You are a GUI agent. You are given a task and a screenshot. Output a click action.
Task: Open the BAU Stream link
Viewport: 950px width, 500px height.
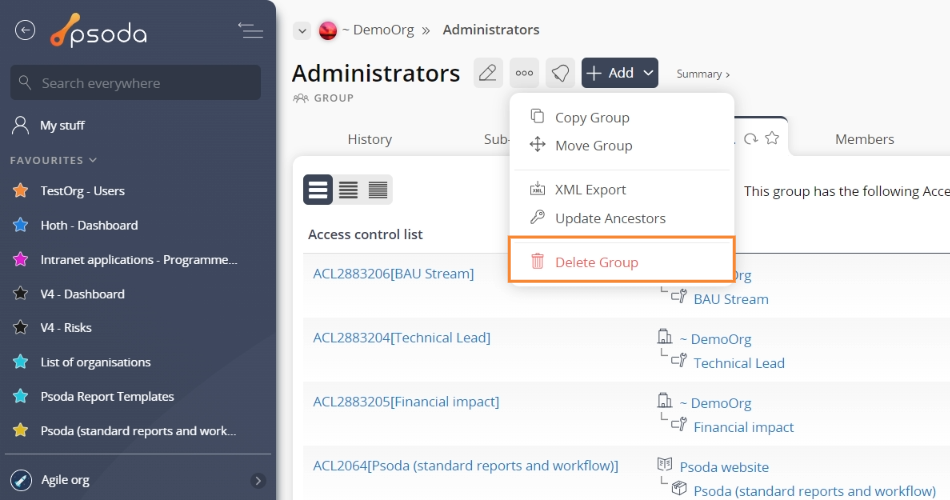tap(731, 299)
